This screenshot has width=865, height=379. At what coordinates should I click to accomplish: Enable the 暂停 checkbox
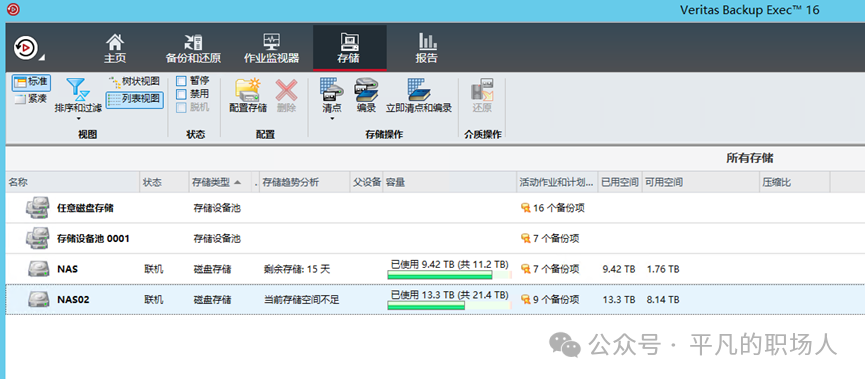(181, 81)
